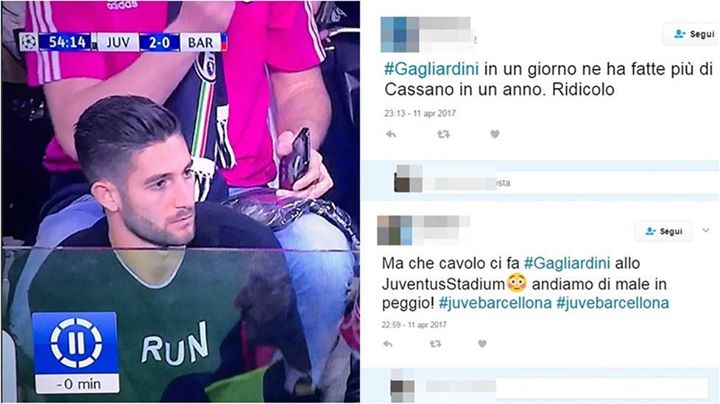Like the Cassano tweet
Image resolution: width=720 pixels, height=404 pixels.
[495, 134]
